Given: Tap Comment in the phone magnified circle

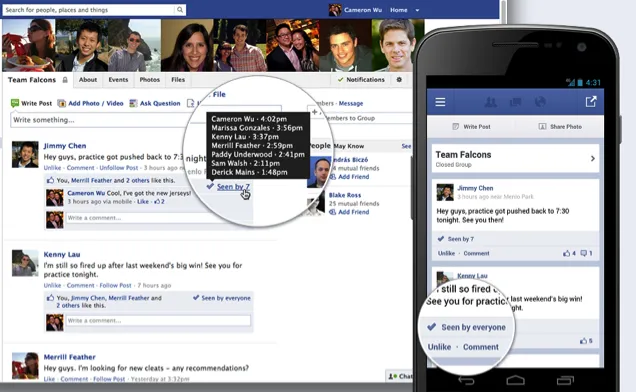Looking at the screenshot, I should click(x=481, y=347).
